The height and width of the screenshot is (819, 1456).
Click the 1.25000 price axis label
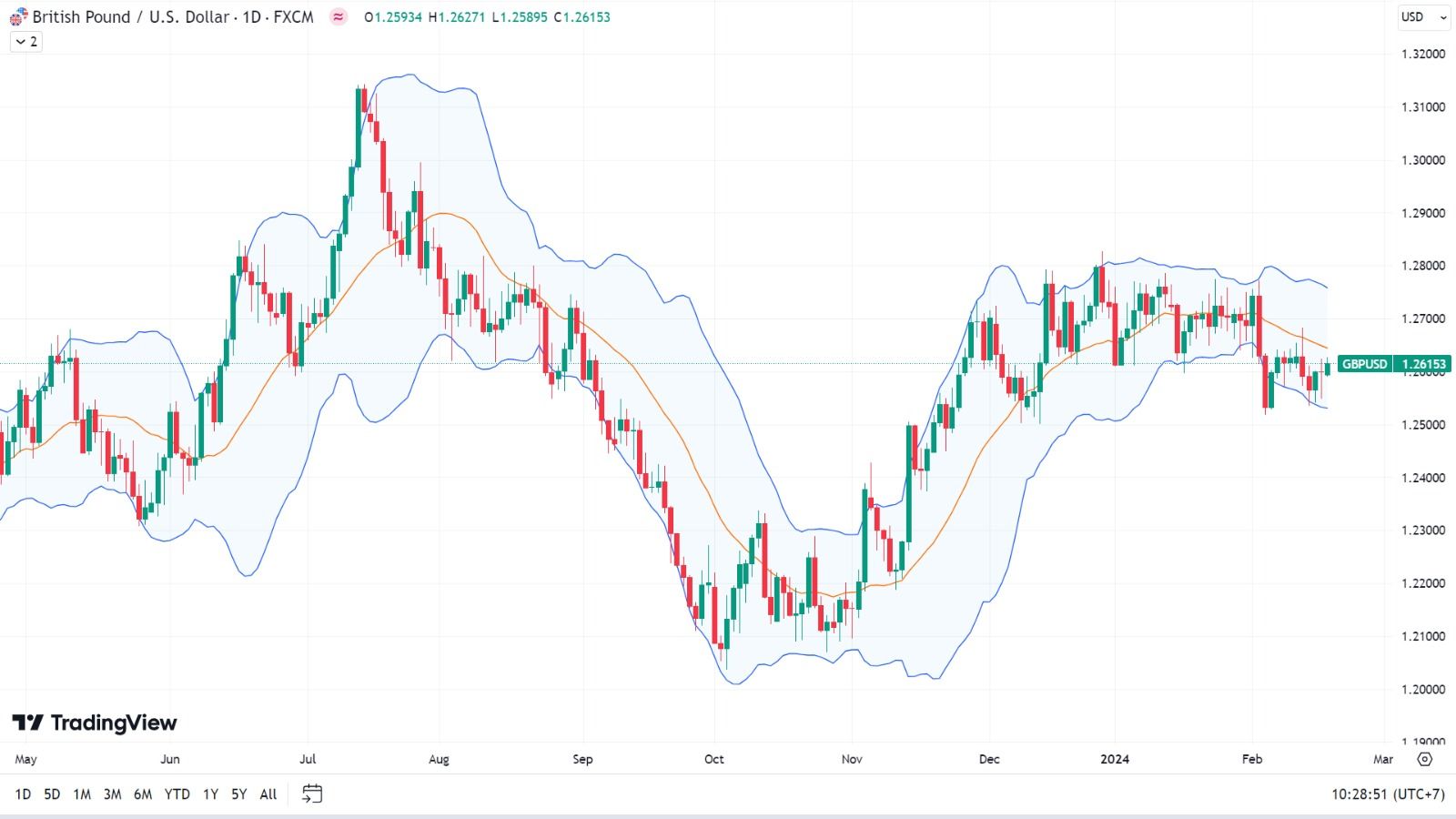click(x=1423, y=425)
